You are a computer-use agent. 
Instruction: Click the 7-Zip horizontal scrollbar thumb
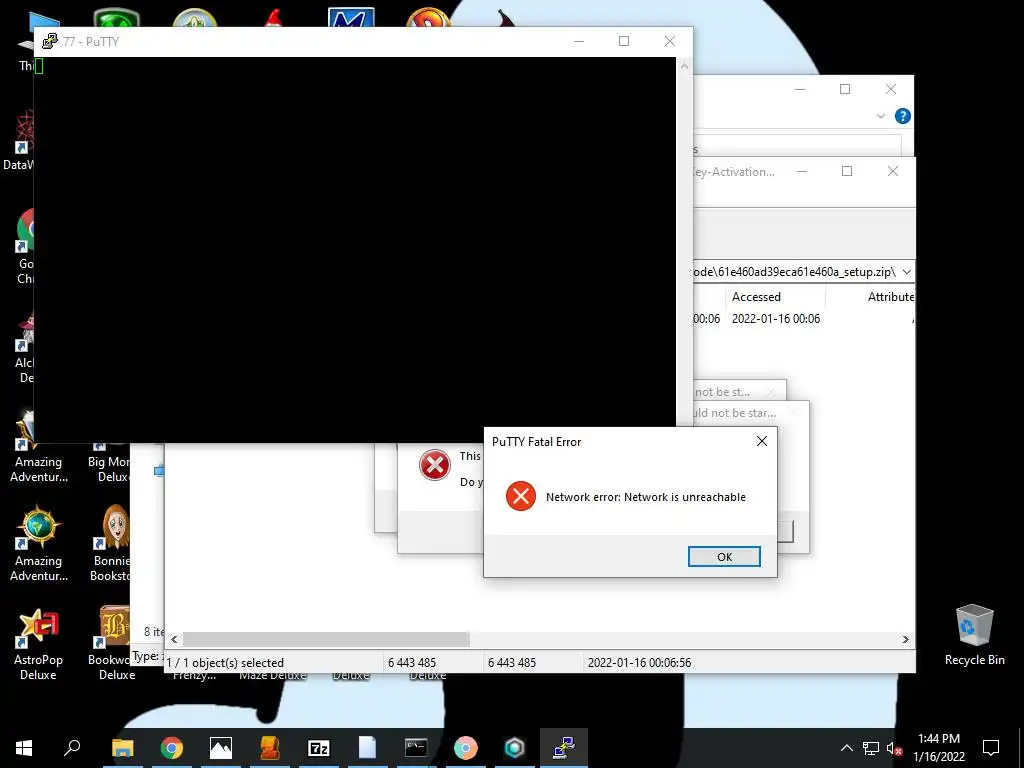[326, 639]
